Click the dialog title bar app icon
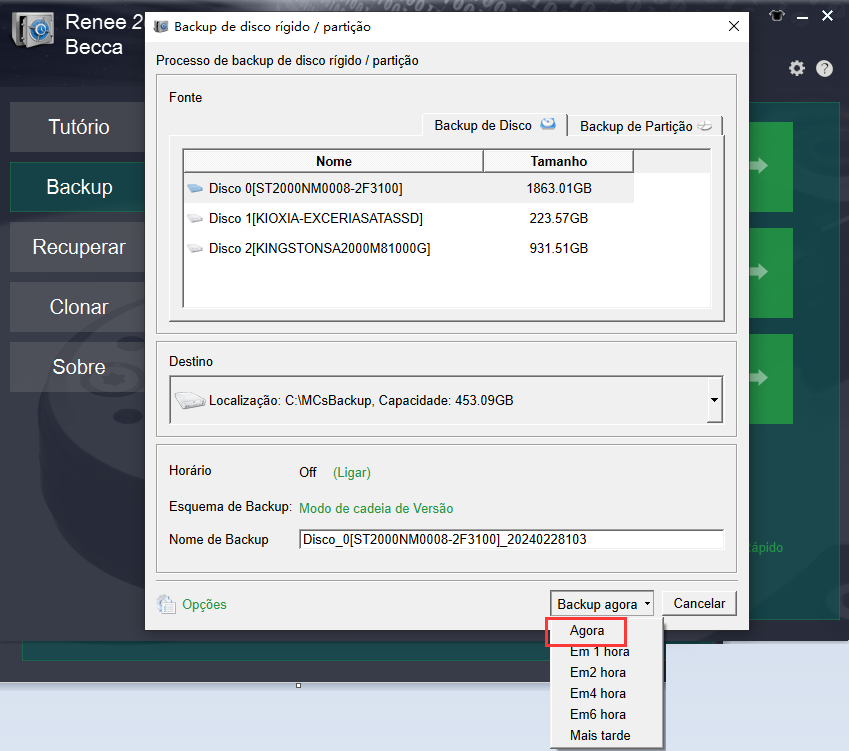The width and height of the screenshot is (849, 751). pyautogui.click(x=160, y=27)
